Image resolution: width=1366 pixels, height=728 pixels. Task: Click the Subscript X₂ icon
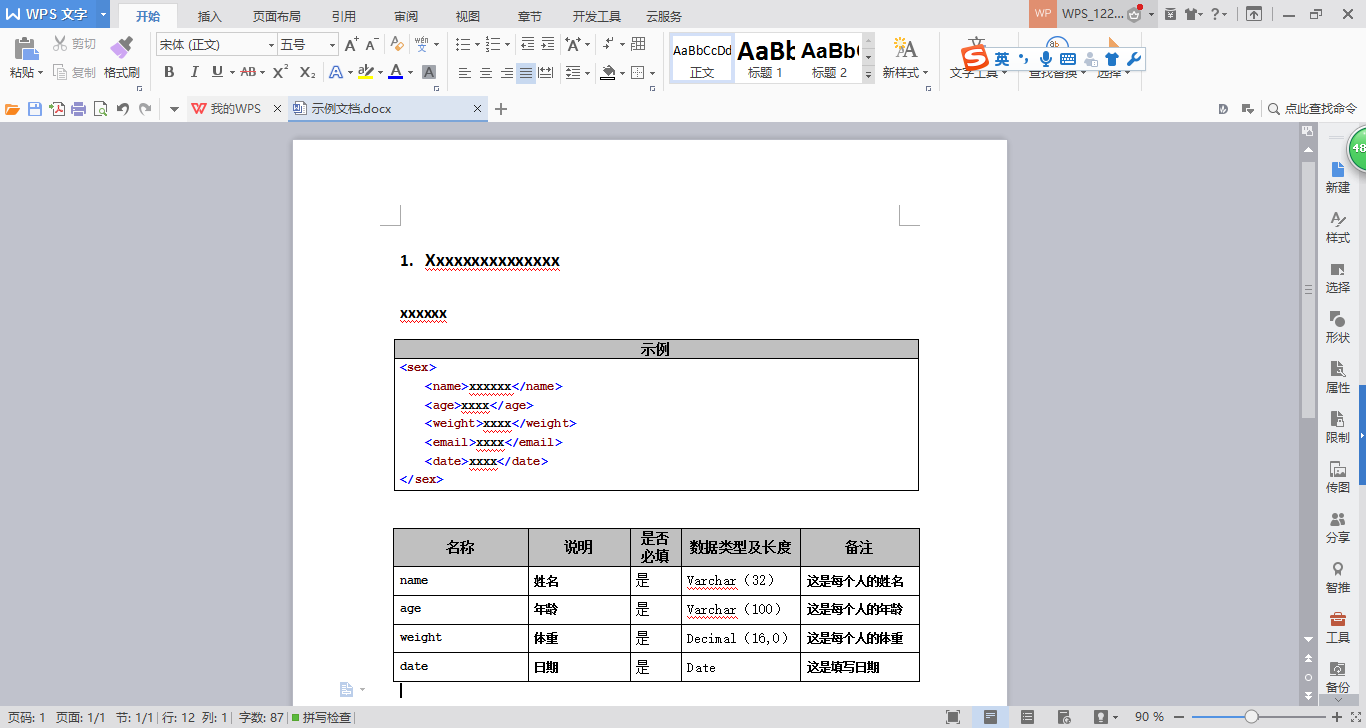(308, 72)
